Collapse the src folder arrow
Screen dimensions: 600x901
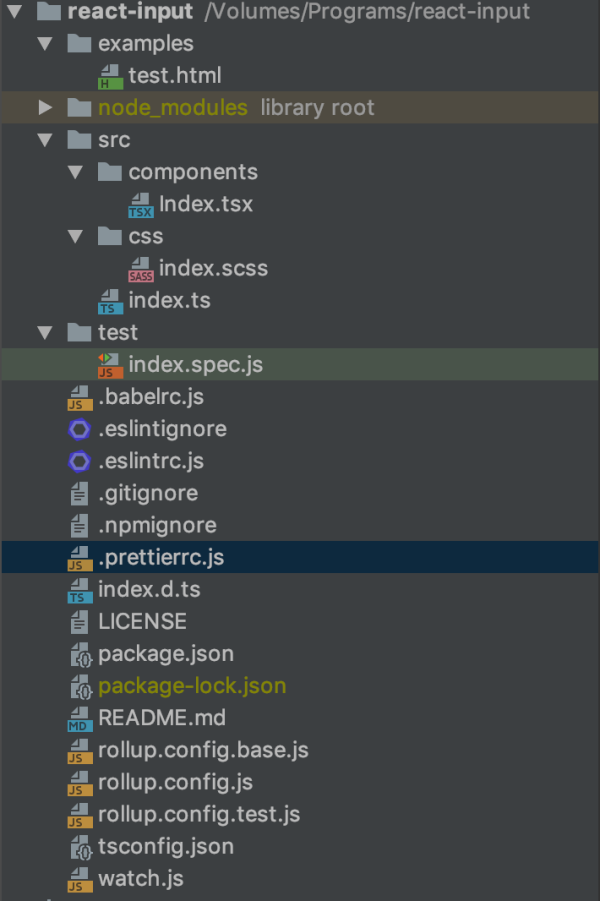[45, 140]
